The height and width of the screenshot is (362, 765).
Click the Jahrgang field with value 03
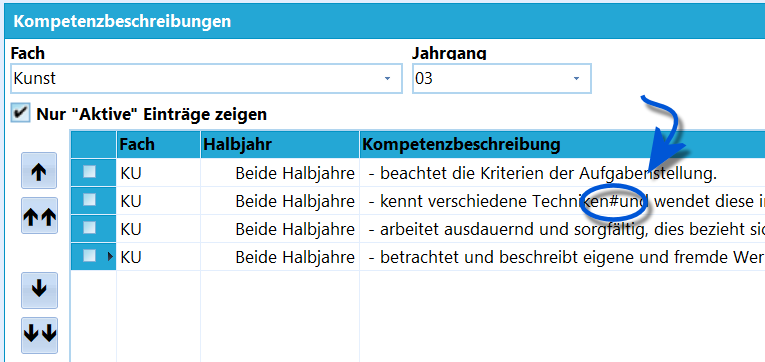502,79
